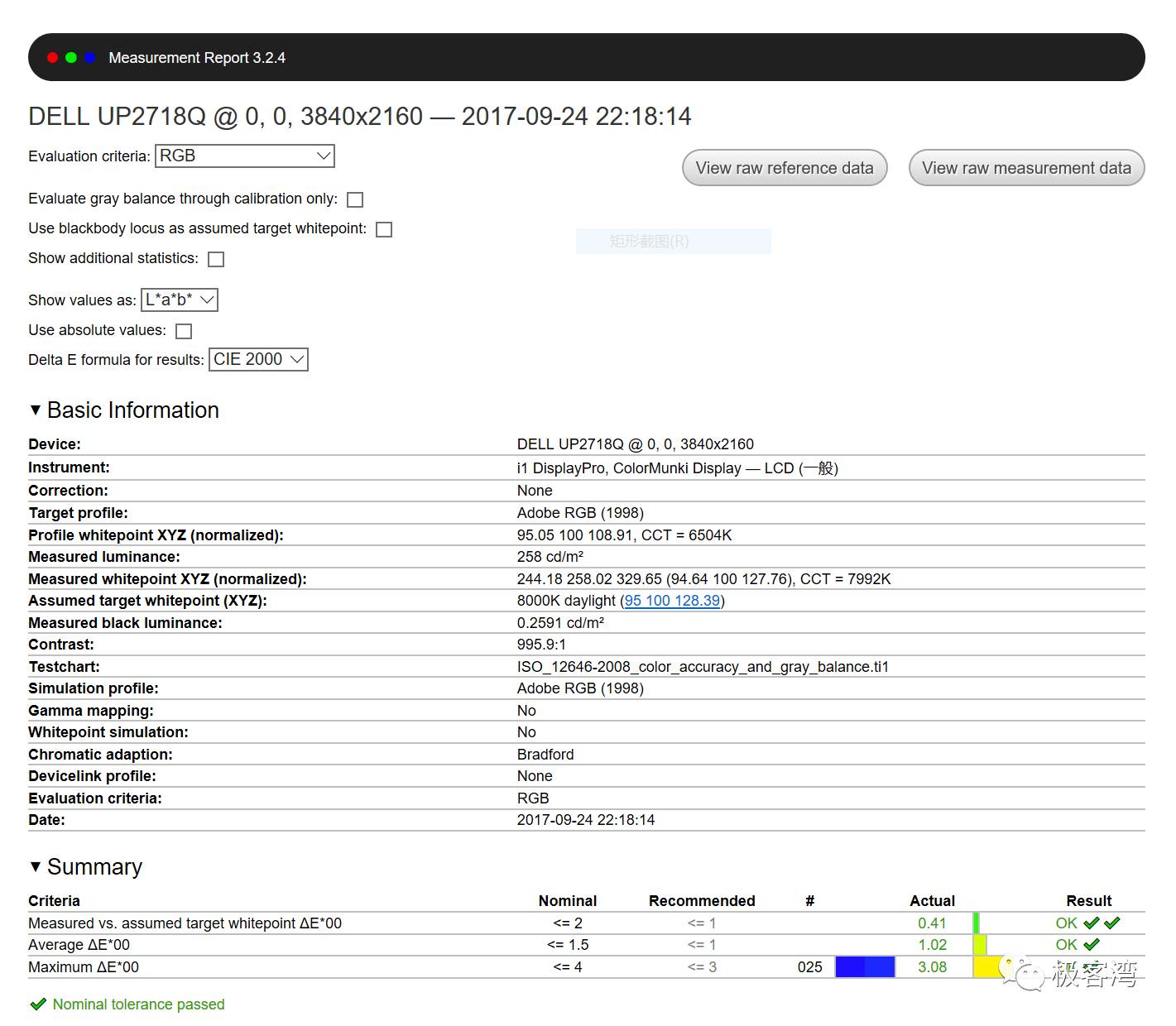
Task: Click the Date row value 2017-09-24 22:18:14
Action: click(586, 820)
